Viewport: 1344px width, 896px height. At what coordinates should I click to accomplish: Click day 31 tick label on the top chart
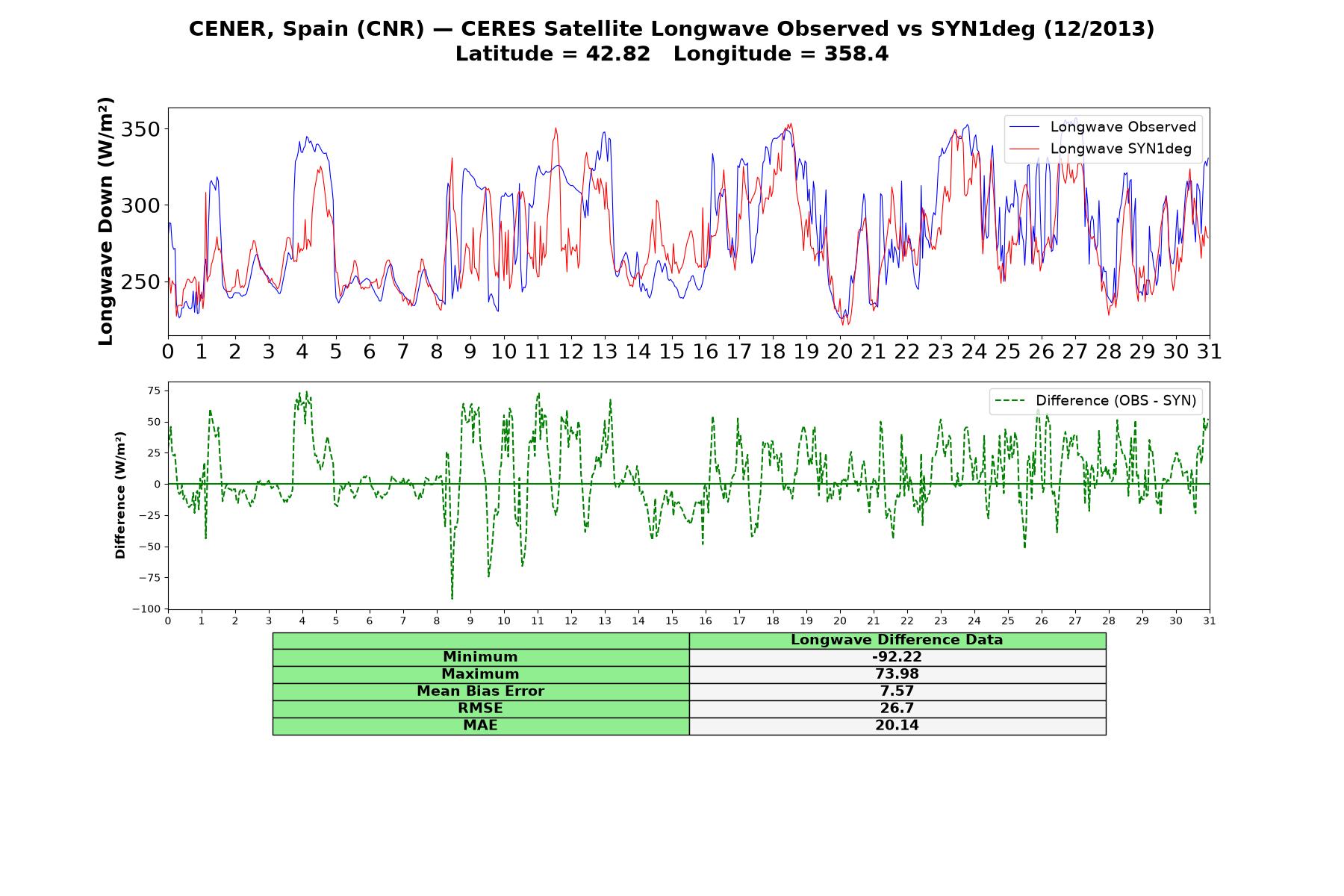click(1210, 352)
